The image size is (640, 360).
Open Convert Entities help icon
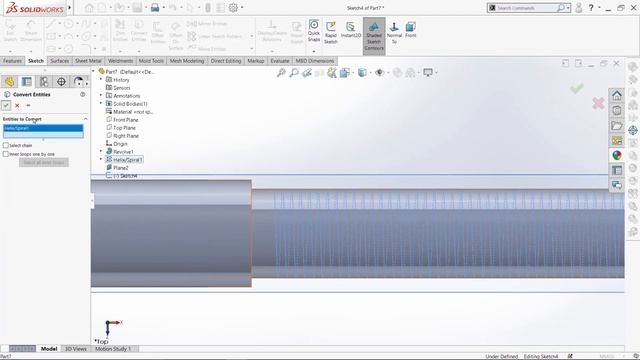tap(83, 94)
